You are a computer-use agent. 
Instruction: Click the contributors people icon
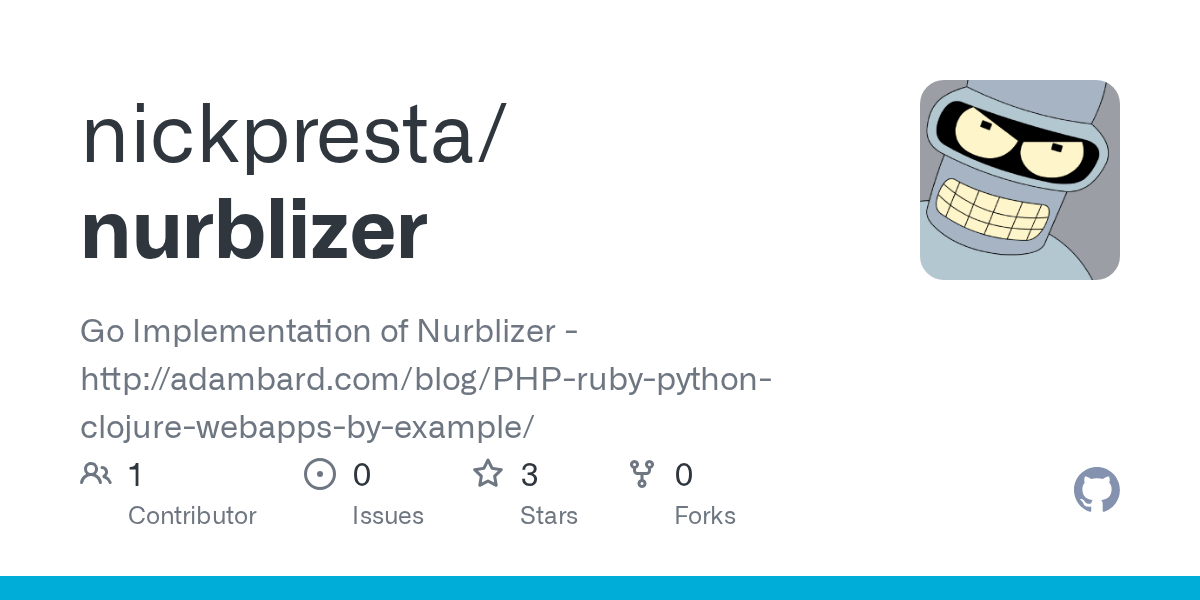point(96,474)
